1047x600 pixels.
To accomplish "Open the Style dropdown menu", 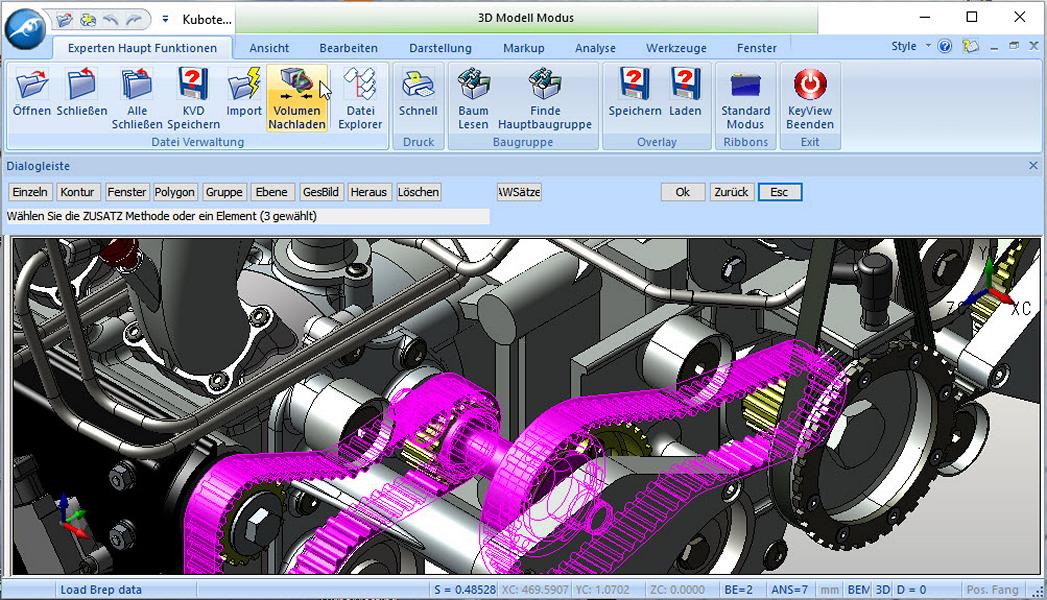I will [x=910, y=46].
